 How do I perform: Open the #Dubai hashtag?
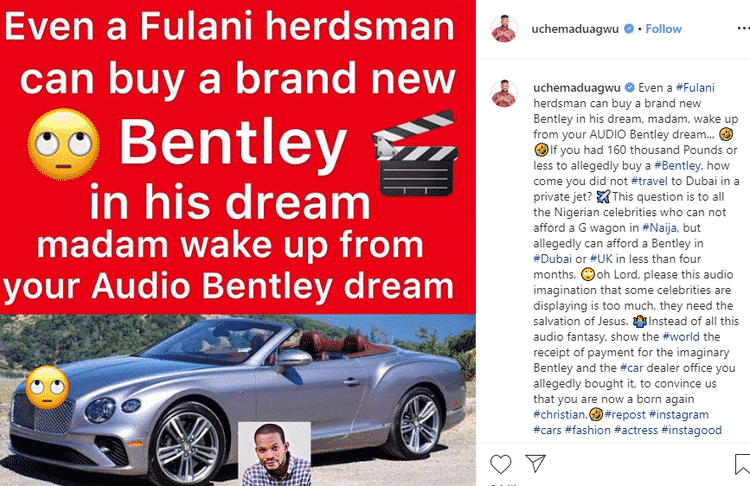552,259
